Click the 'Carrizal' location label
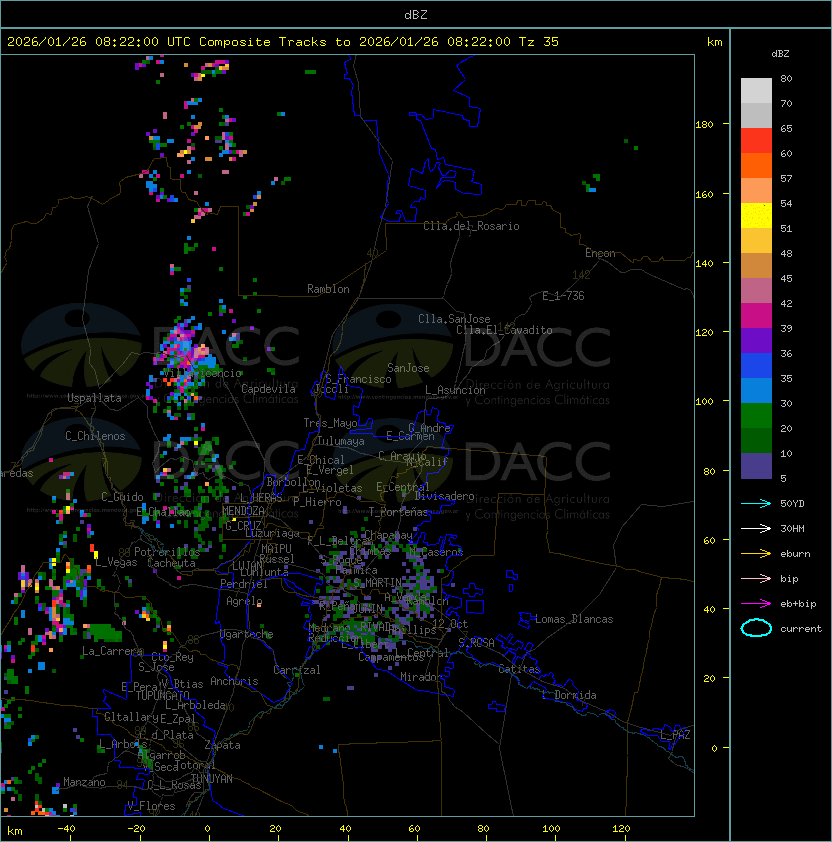 [x=297, y=670]
